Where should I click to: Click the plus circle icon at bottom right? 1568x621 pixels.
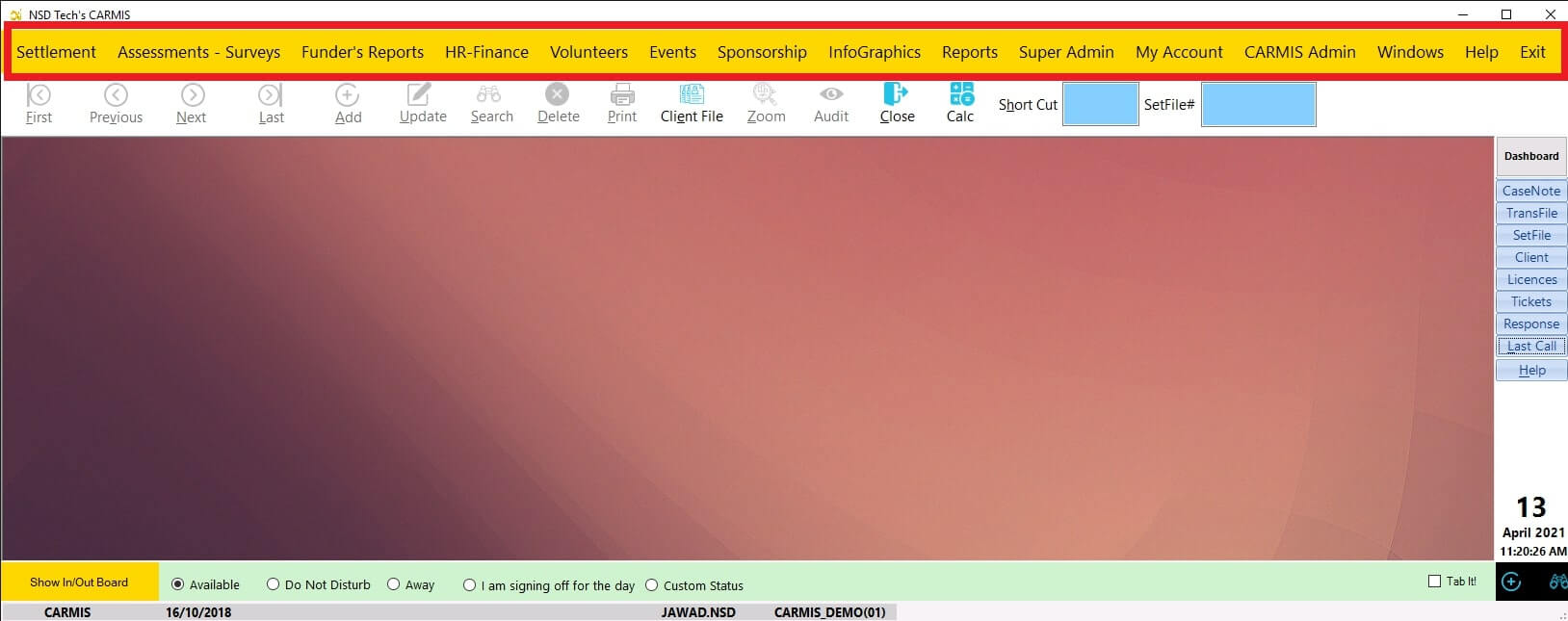click(1512, 582)
